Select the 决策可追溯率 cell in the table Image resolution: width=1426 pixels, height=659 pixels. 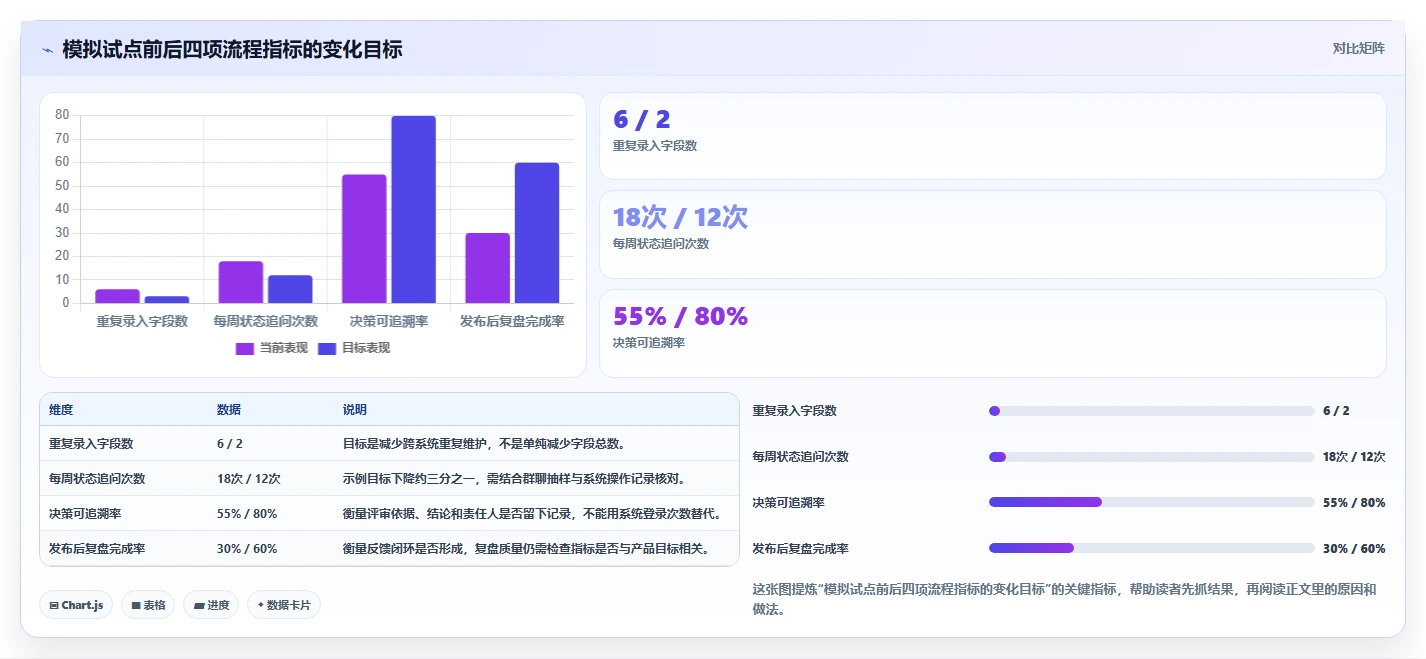click(85, 513)
